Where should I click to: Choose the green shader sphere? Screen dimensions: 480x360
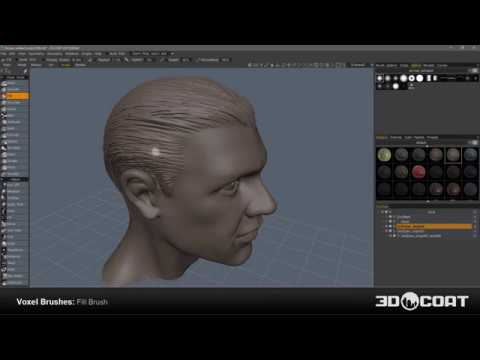(384, 155)
